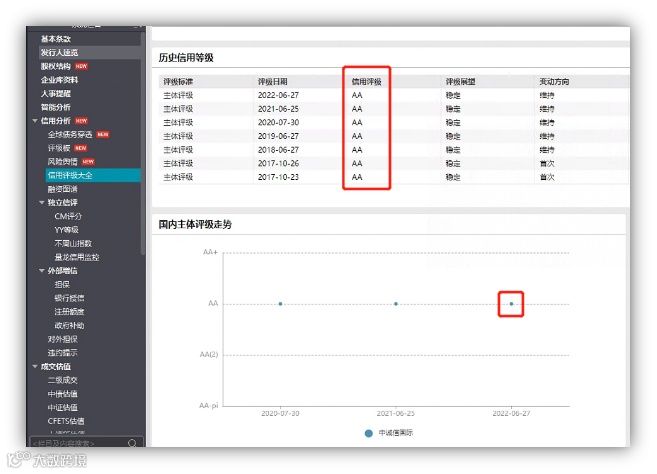Select 发行人速览 in the sidebar
Image resolution: width=657 pixels, height=474 pixels.
pyautogui.click(x=59, y=52)
